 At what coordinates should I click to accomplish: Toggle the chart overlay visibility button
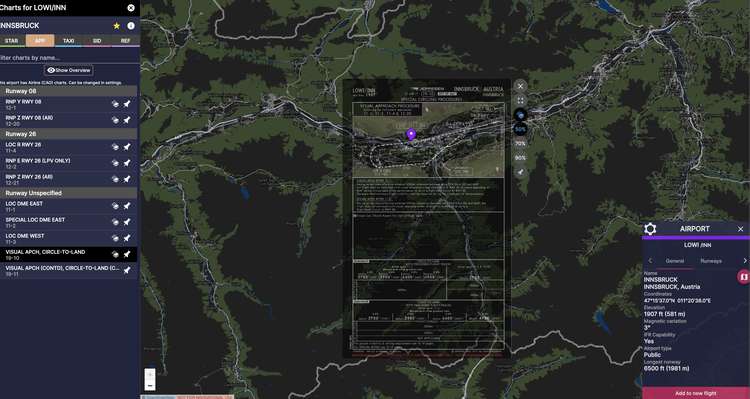click(520, 115)
